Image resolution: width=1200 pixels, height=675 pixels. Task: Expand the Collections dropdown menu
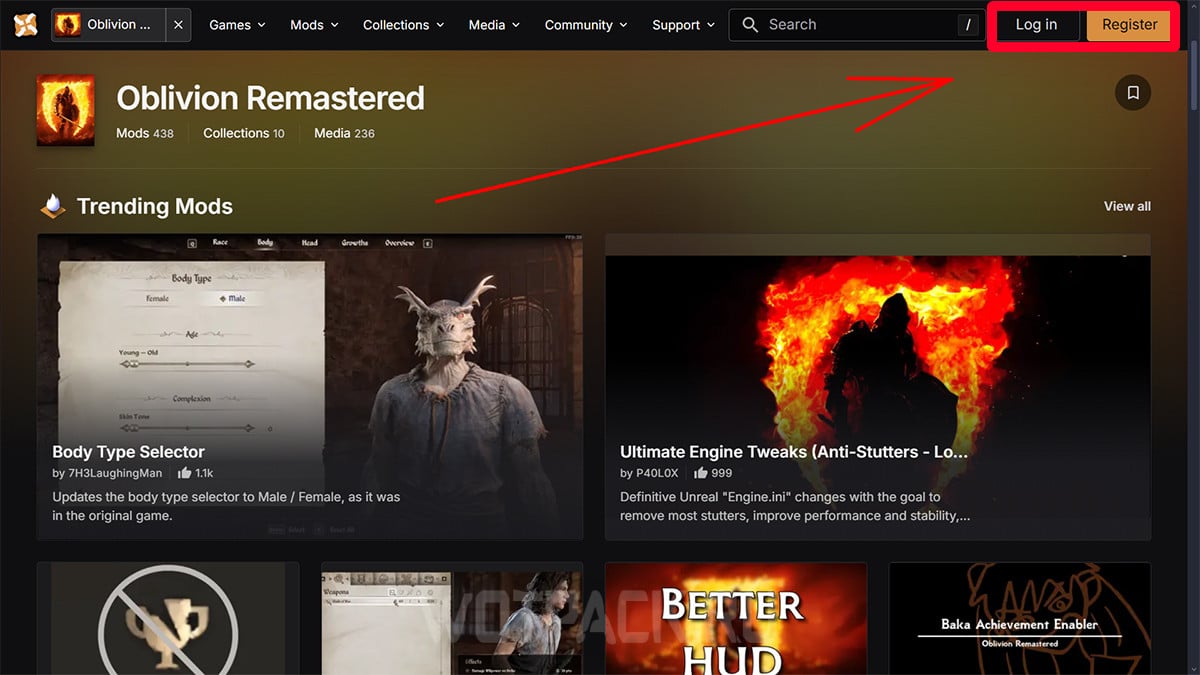click(403, 25)
